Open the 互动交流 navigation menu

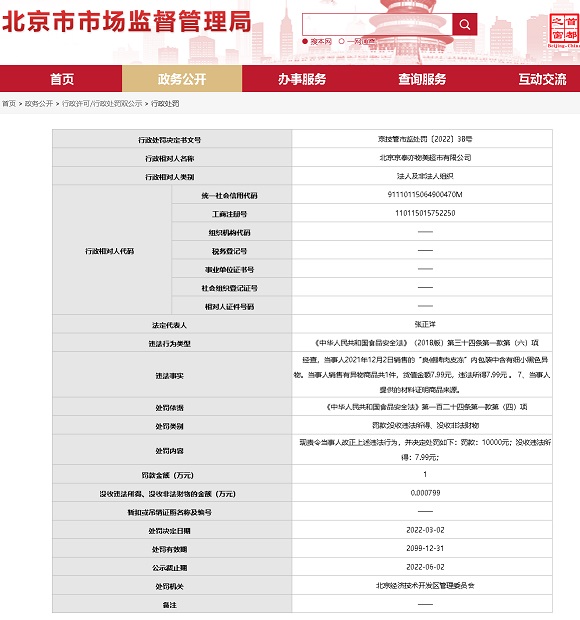tap(542, 79)
